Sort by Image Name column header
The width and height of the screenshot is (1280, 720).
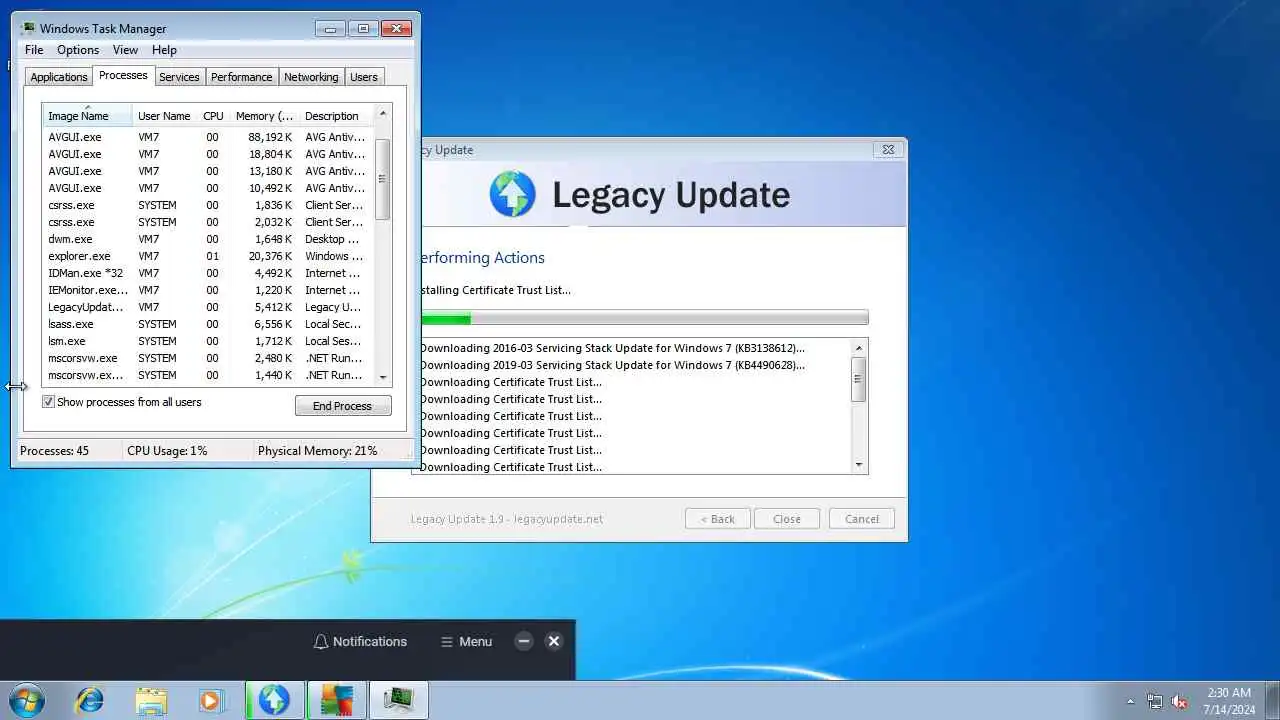[x=87, y=116]
